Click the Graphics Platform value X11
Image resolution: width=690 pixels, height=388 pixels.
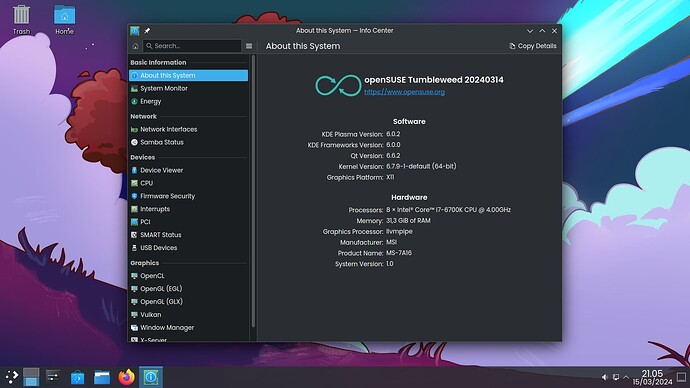390,177
